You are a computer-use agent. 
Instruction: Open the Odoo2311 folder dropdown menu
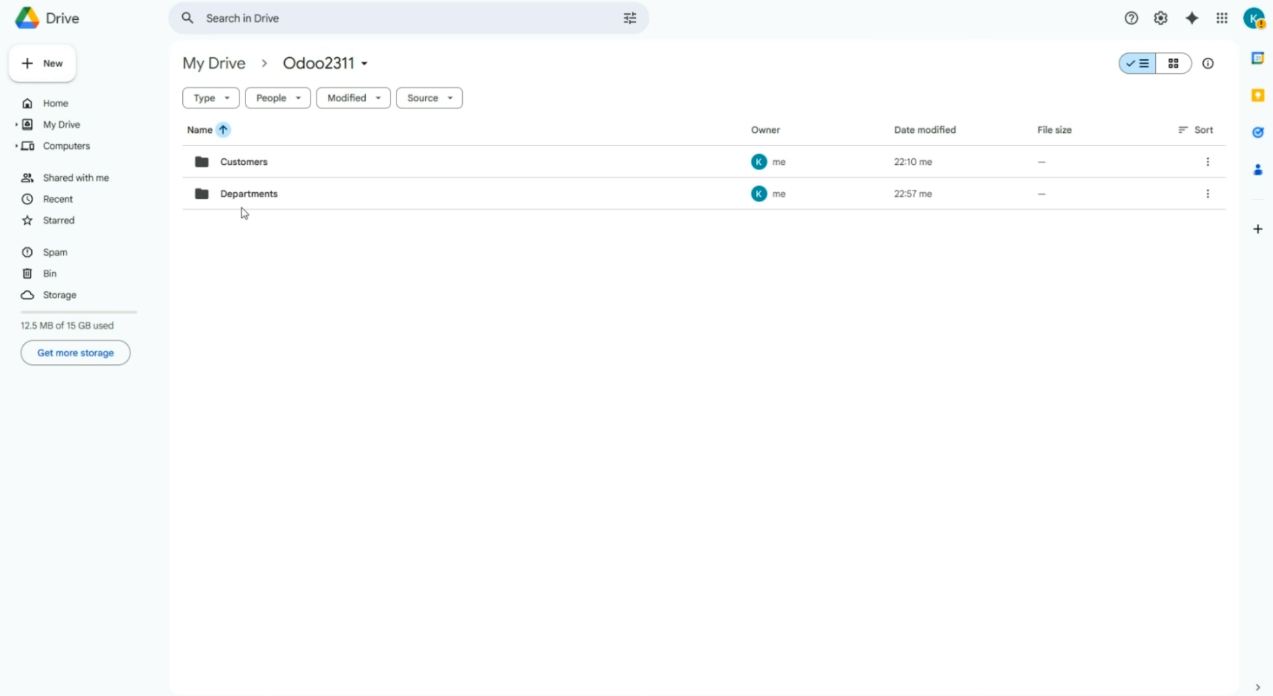coord(365,64)
